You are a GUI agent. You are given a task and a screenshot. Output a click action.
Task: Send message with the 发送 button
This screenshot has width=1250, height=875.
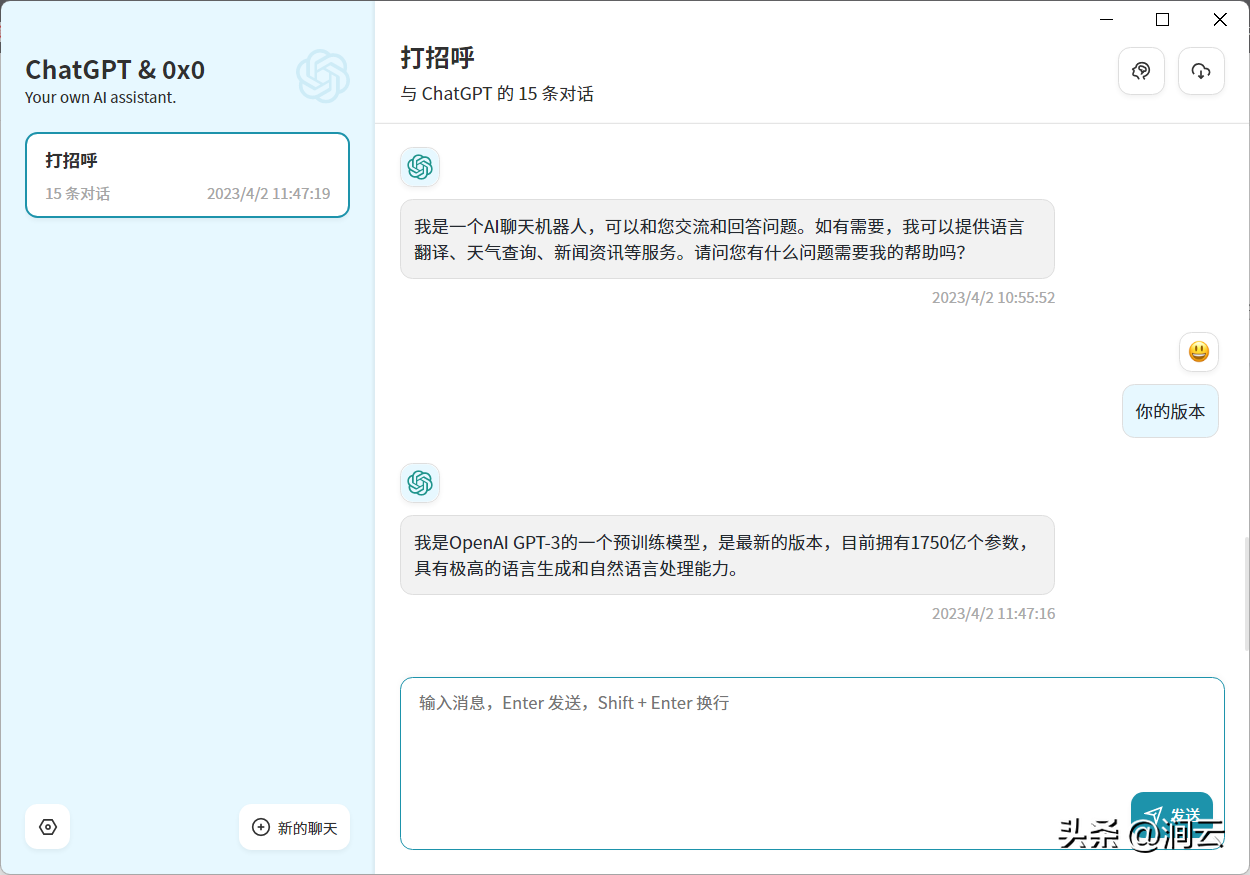pyautogui.click(x=1172, y=816)
